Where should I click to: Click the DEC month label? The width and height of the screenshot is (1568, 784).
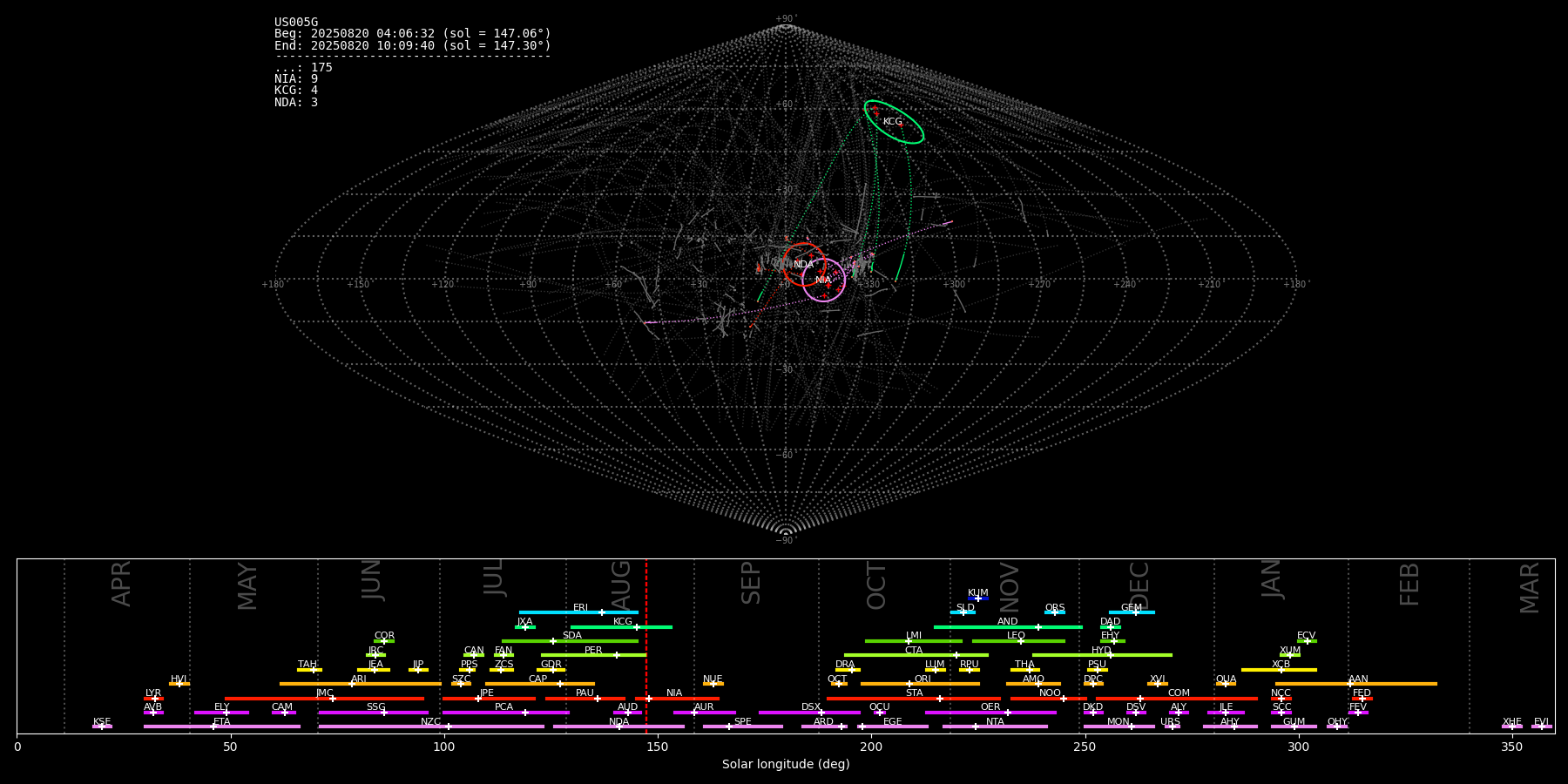[1139, 585]
